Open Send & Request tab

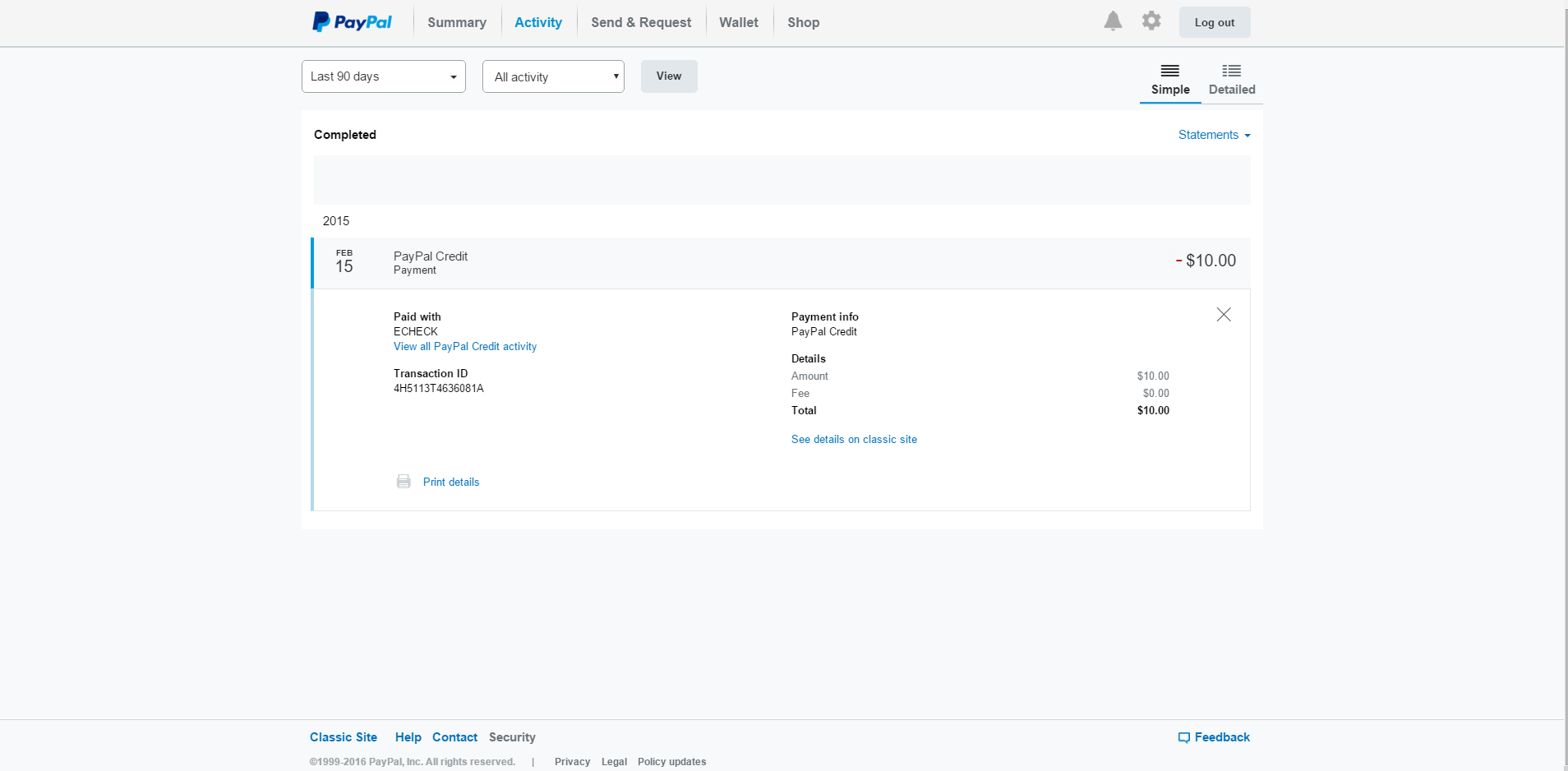pyautogui.click(x=641, y=22)
